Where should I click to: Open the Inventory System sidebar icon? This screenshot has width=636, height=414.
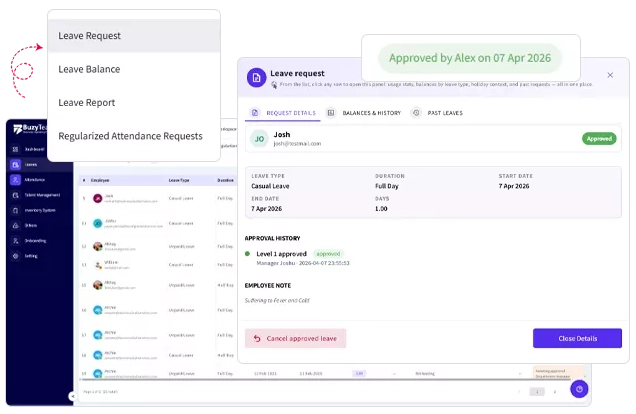click(x=15, y=210)
